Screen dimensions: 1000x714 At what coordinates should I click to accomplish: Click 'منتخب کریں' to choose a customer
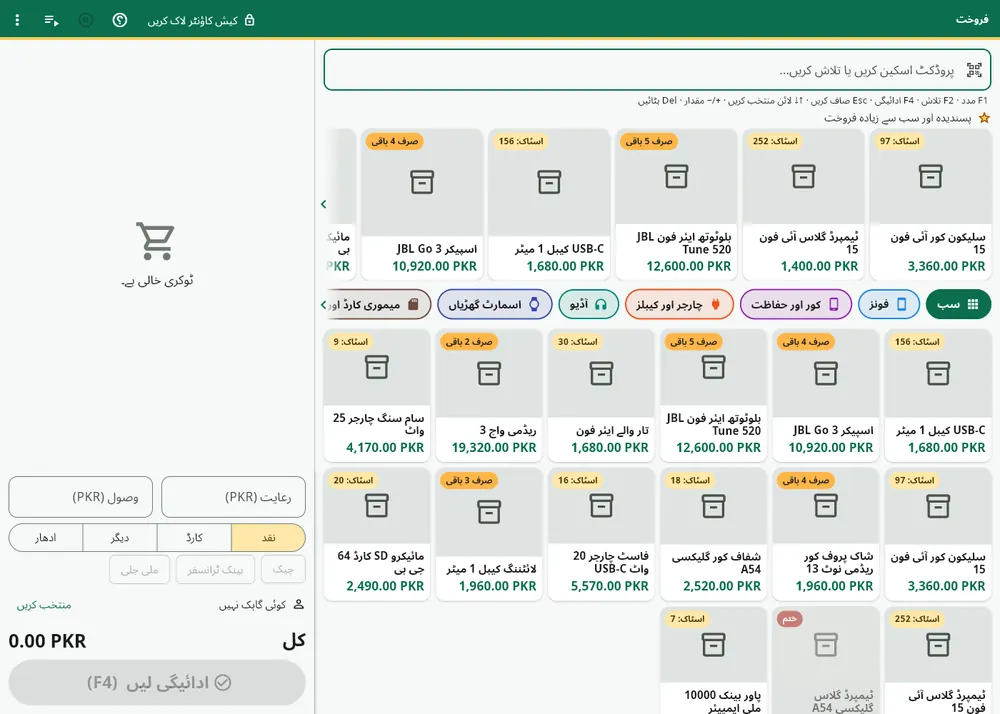tap(44, 605)
